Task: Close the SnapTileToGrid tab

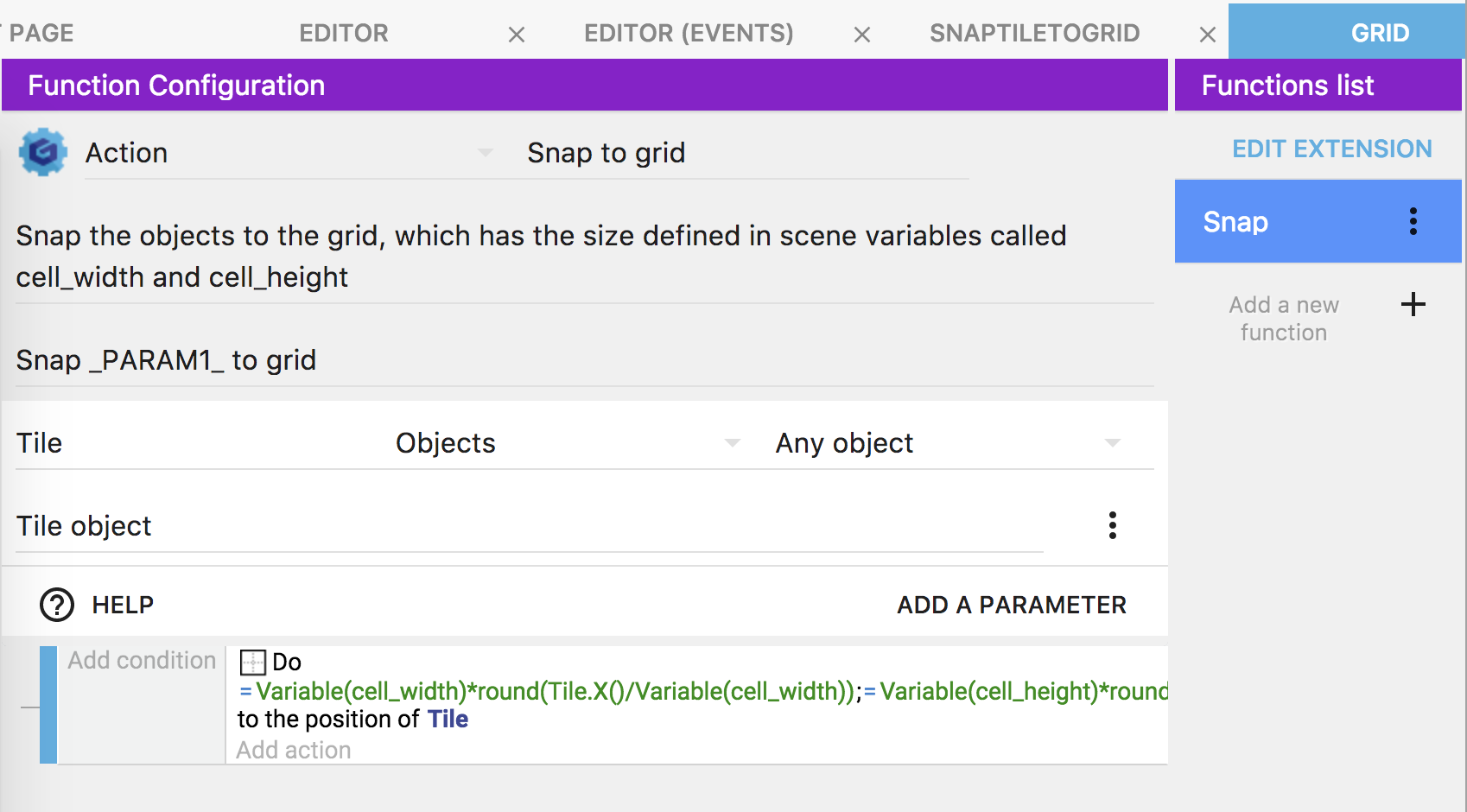Action: click(x=1207, y=35)
